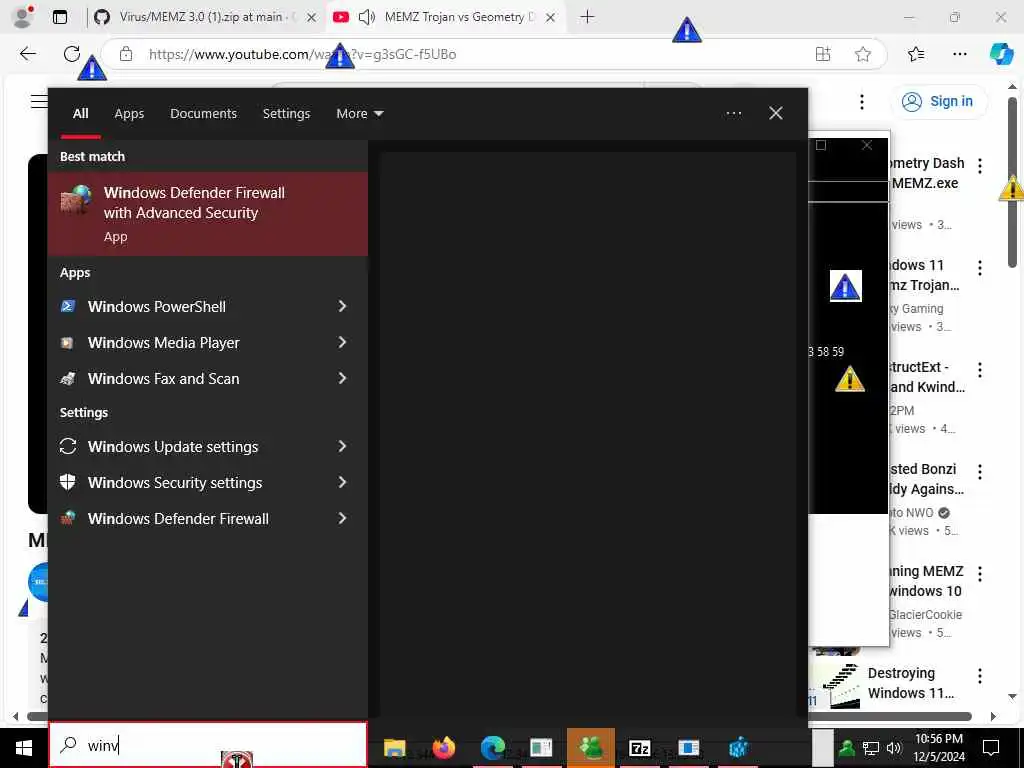
Task: Launch Firefox from the taskbar
Action: [x=443, y=747]
